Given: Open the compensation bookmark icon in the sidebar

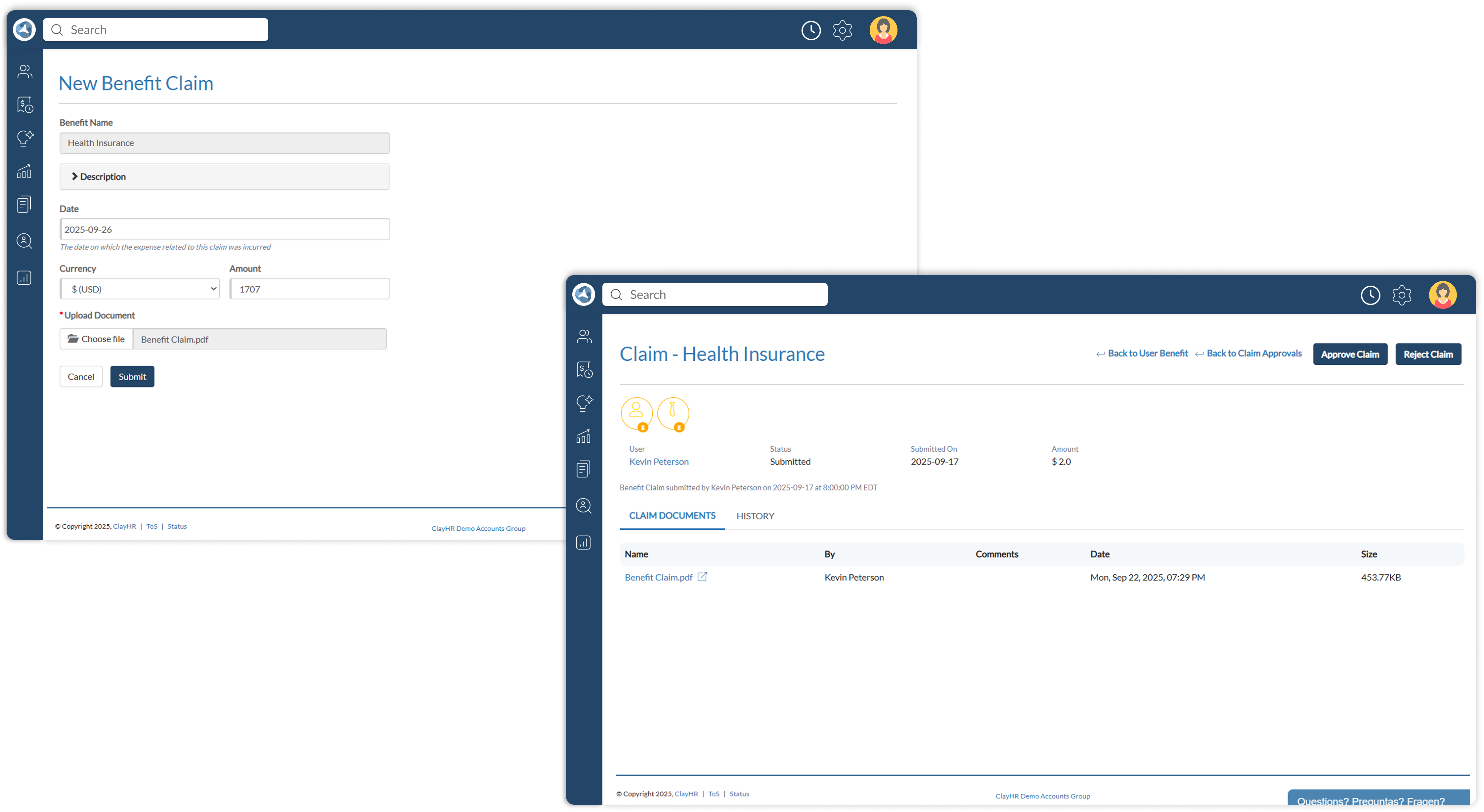Looking at the screenshot, I should pyautogui.click(x=24, y=104).
